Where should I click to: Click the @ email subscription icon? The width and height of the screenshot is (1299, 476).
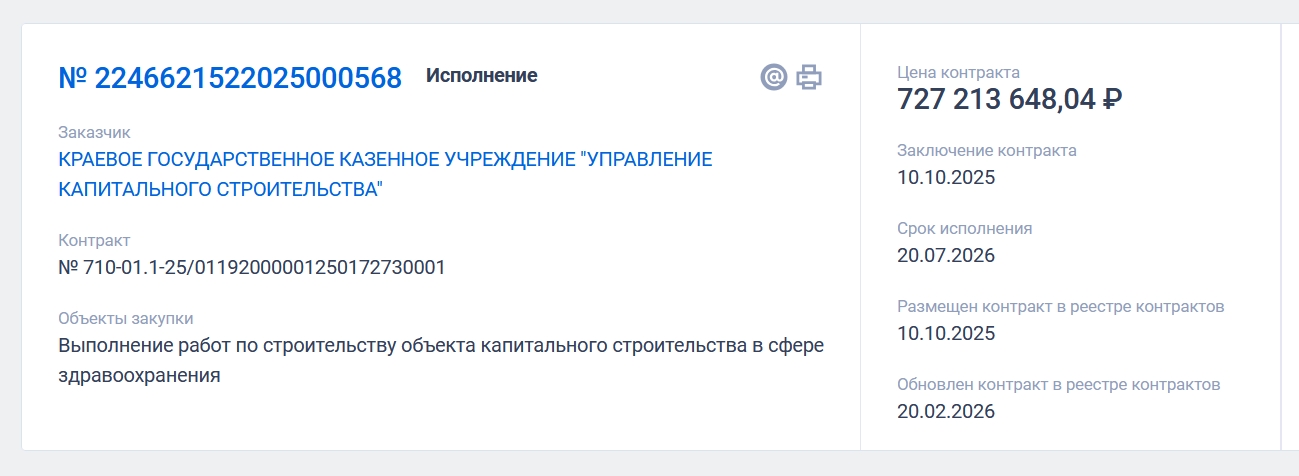pos(774,77)
